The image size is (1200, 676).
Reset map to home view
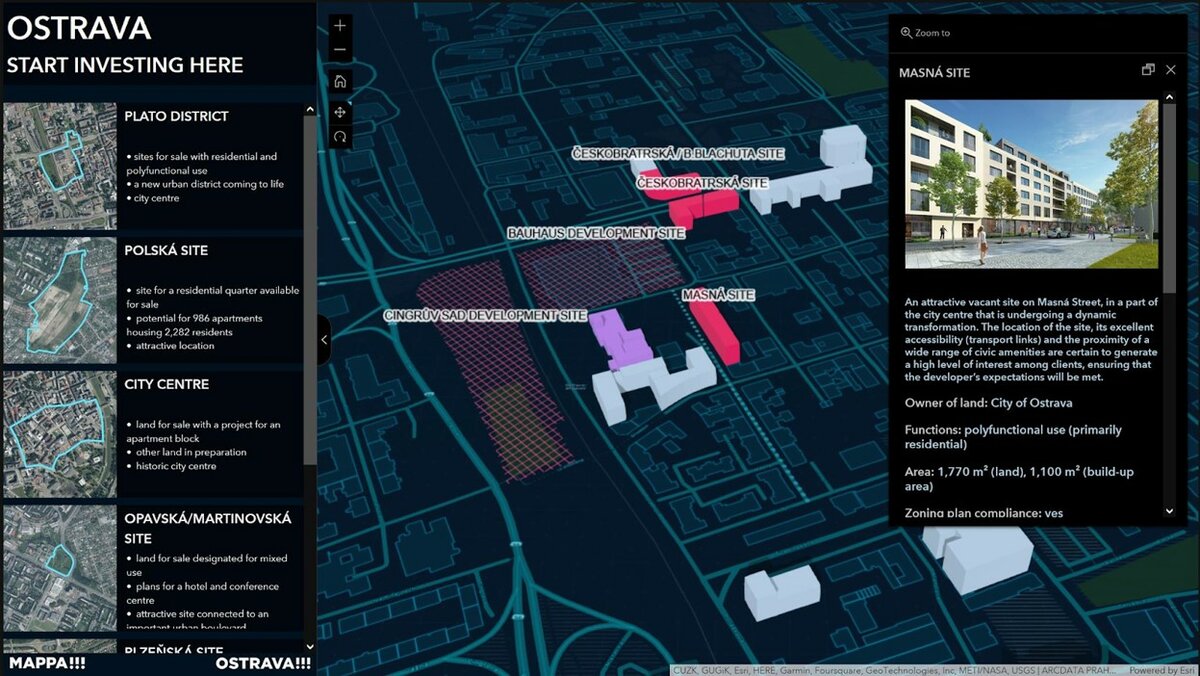(340, 81)
